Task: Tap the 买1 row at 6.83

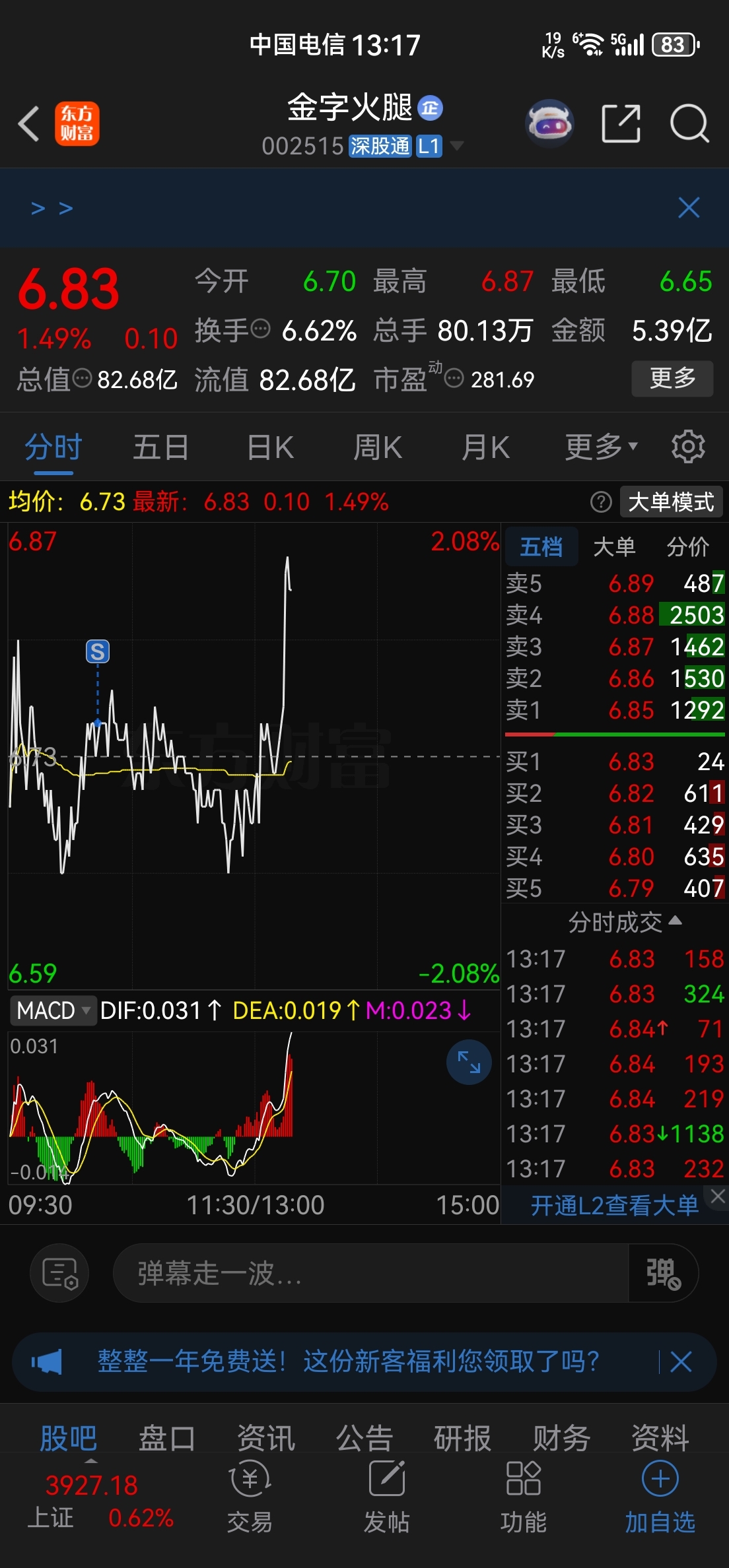Action: (x=615, y=762)
